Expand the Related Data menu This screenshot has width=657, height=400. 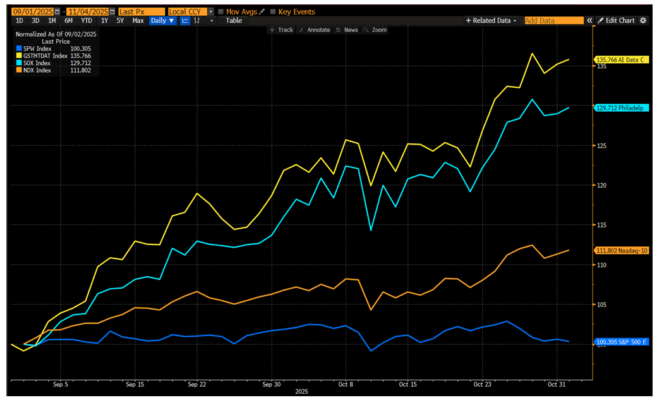(492, 20)
